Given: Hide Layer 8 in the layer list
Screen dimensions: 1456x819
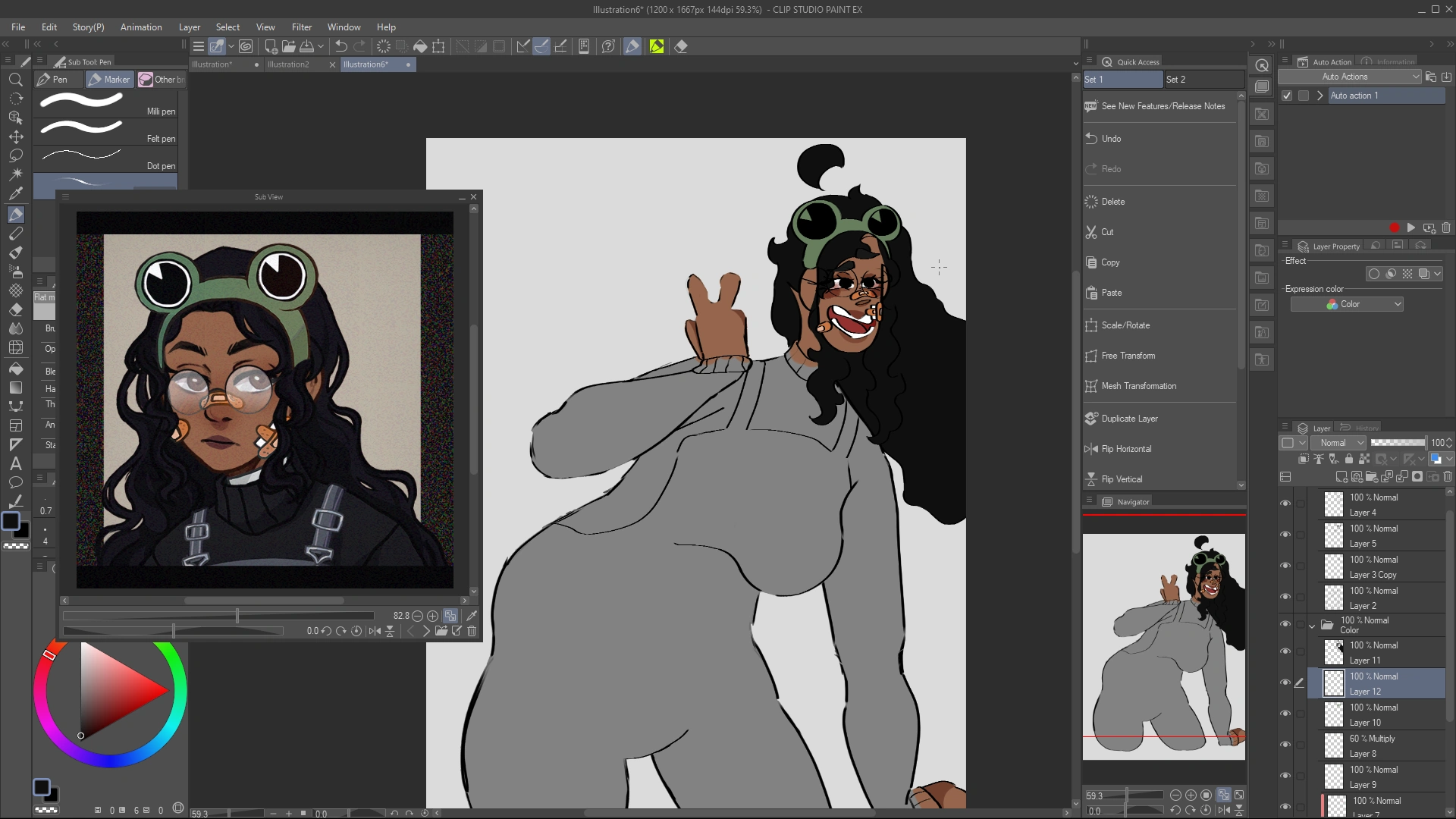Looking at the screenshot, I should pos(1286,745).
